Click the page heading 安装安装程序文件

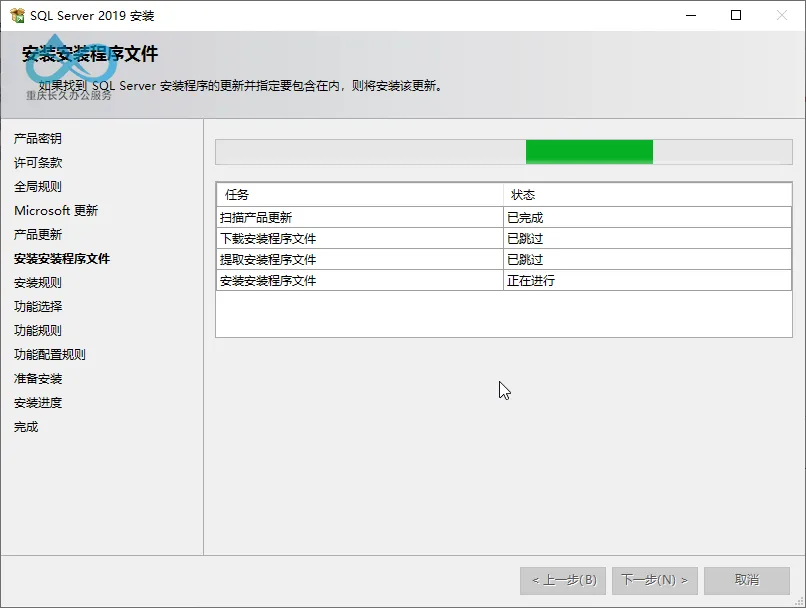pyautogui.click(x=90, y=54)
